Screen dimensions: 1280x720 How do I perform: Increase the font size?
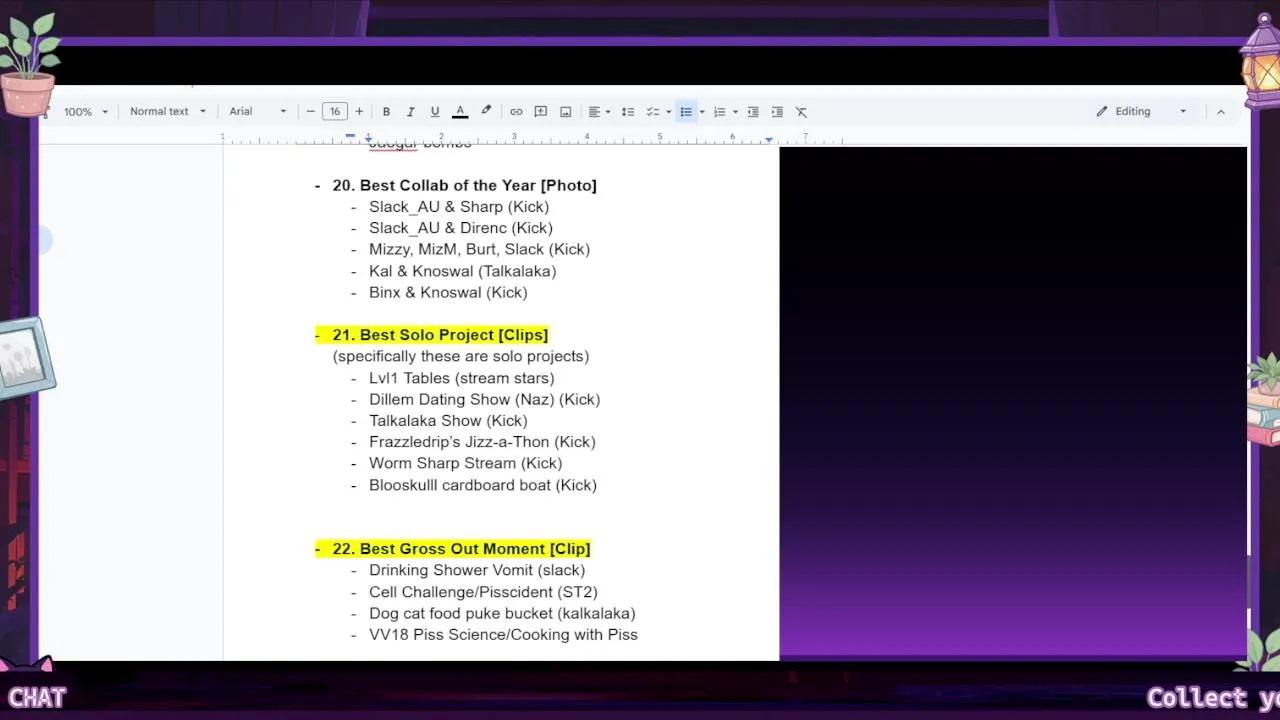click(x=359, y=112)
